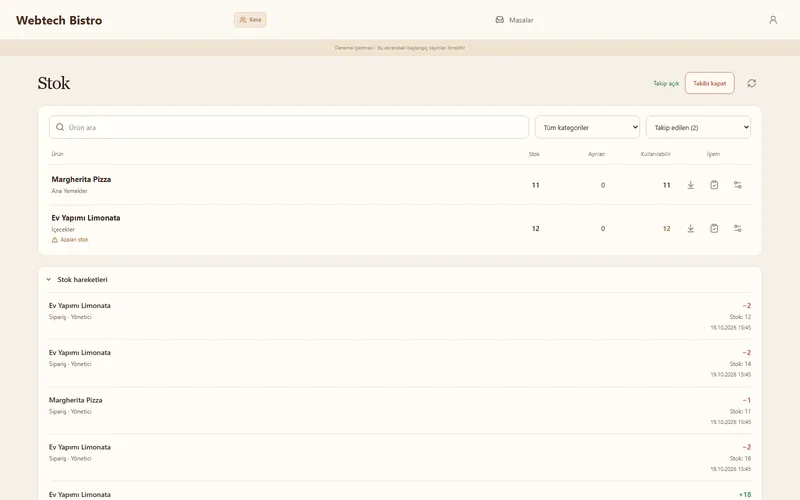This screenshot has height=500, width=800.
Task: Click the Ayrılan column header
Action: (596, 154)
